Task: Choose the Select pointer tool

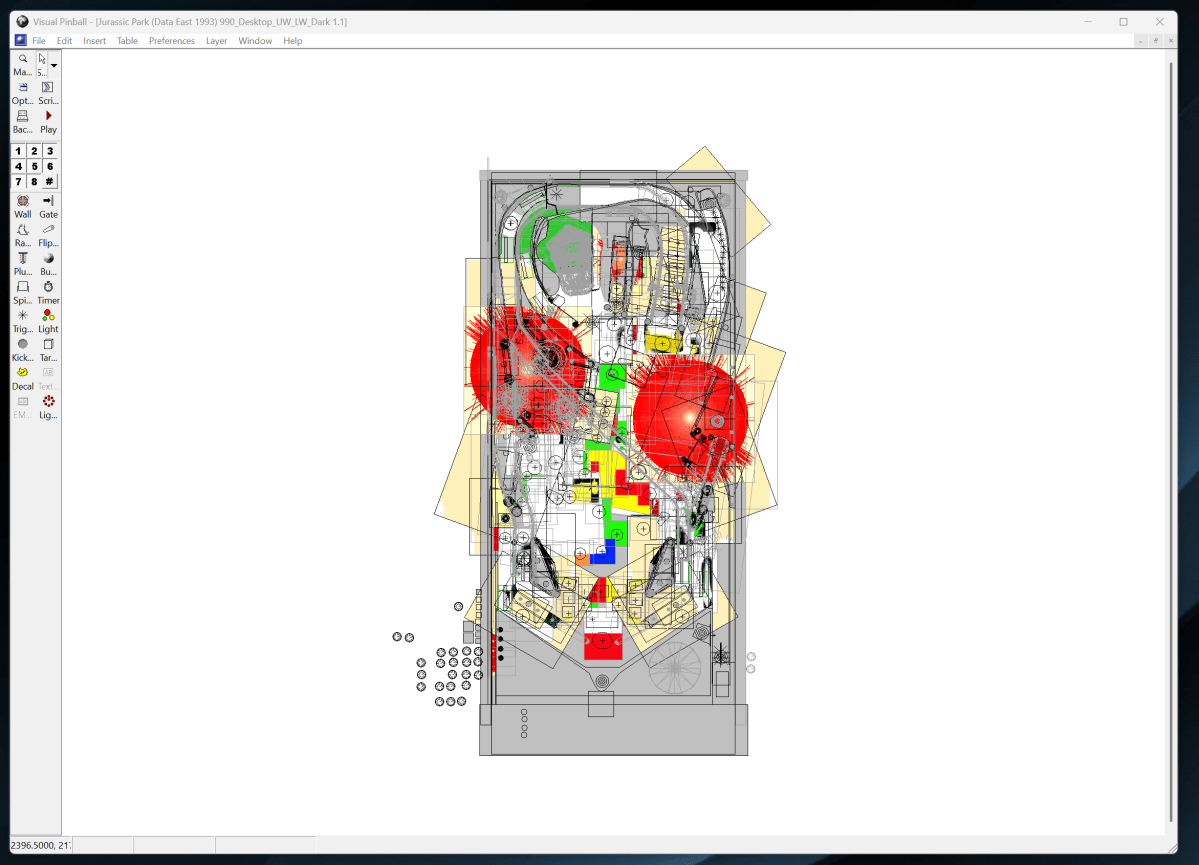Action: (42, 64)
